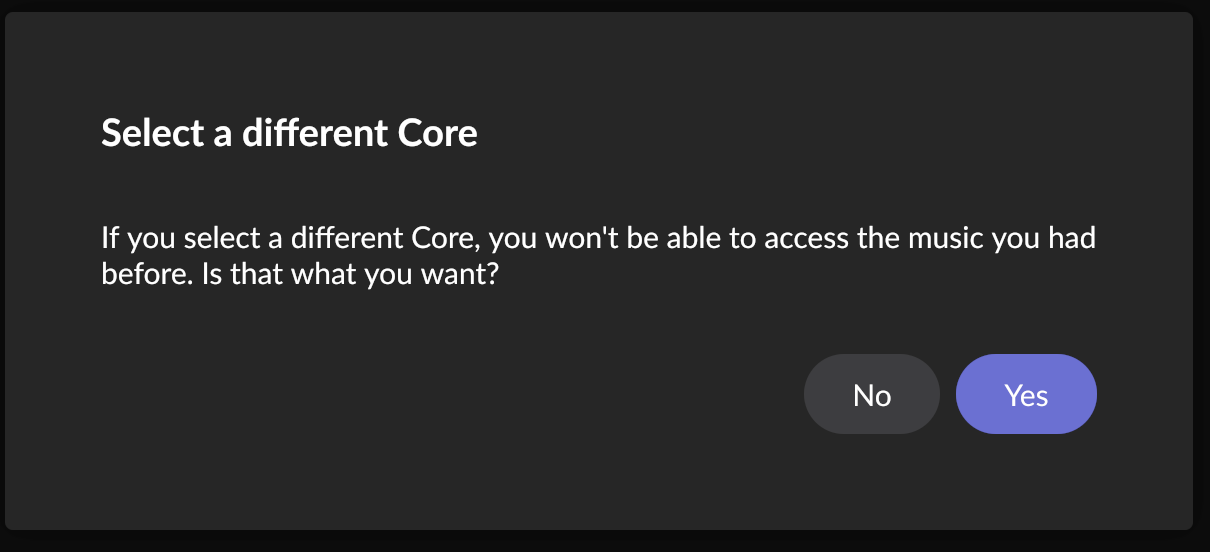Decline selecting a different Core
The image size is (1210, 552).
click(x=871, y=395)
